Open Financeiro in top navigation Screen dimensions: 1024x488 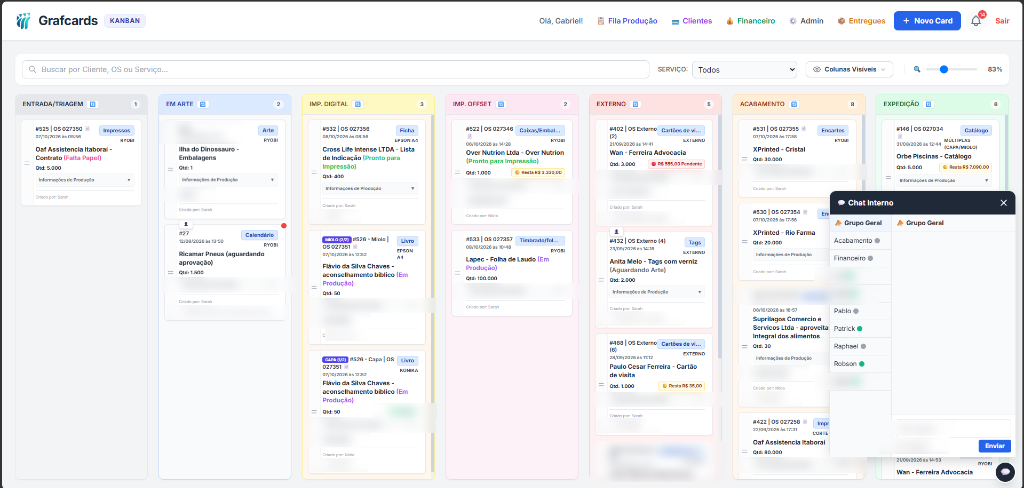click(750, 21)
